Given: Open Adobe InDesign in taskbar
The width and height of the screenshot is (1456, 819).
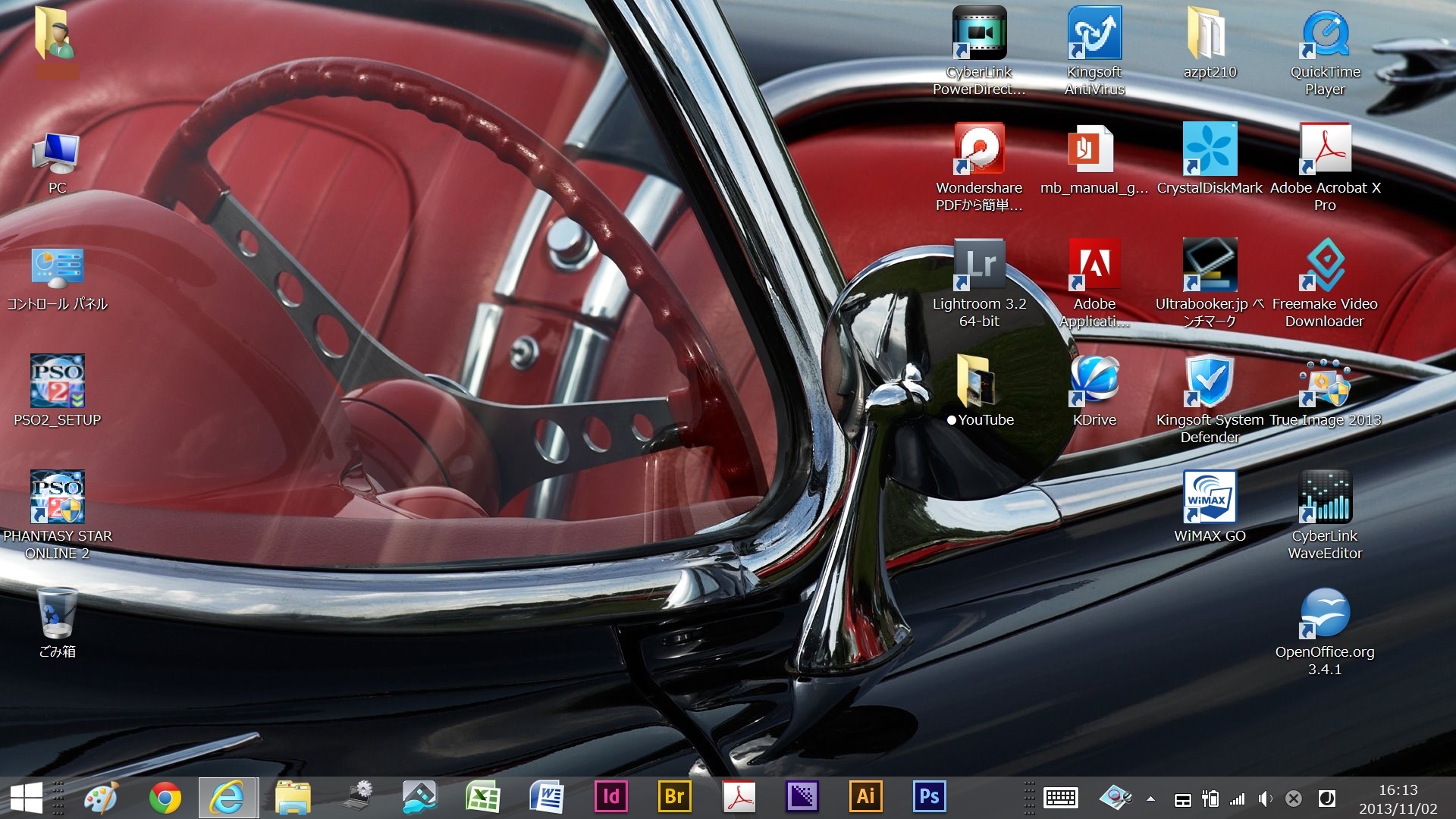Looking at the screenshot, I should click(610, 797).
